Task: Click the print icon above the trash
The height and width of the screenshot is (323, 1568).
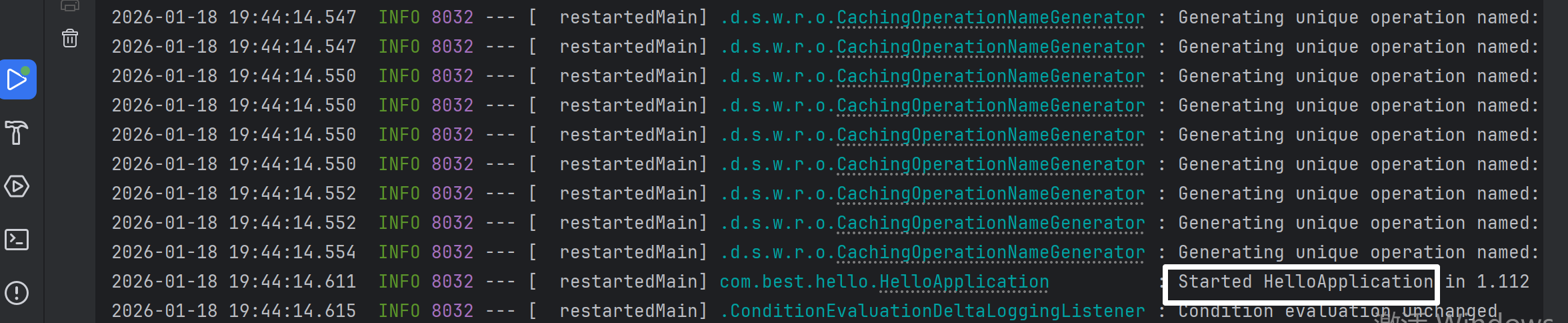Action: 70,6
